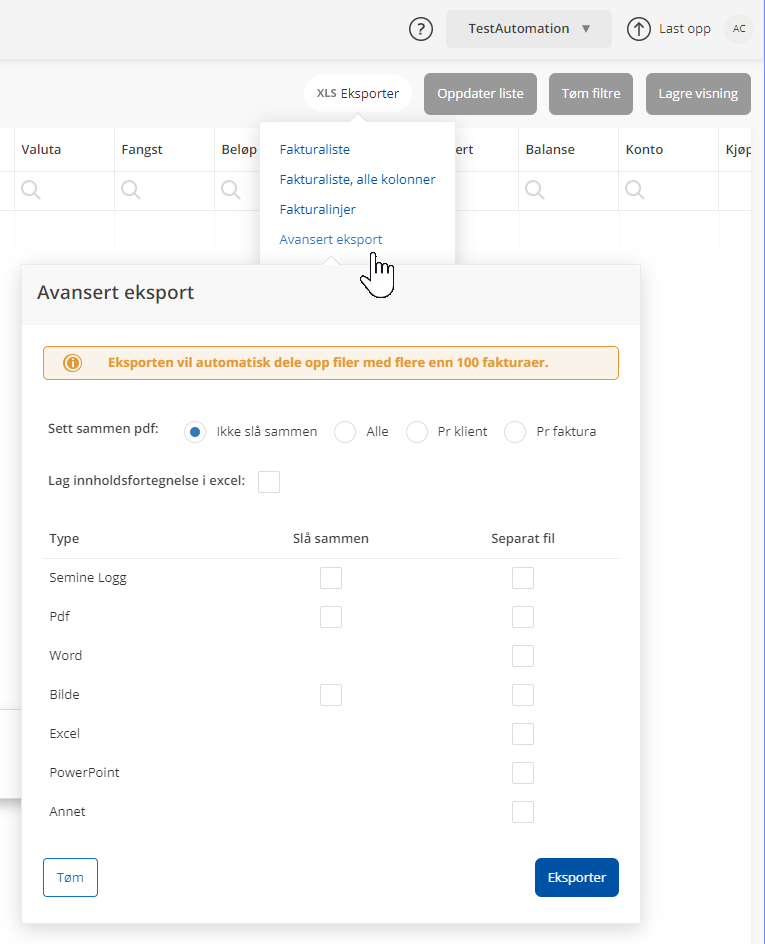Click the blue Eksporter button
Image resolution: width=765 pixels, height=944 pixels.
(577, 878)
